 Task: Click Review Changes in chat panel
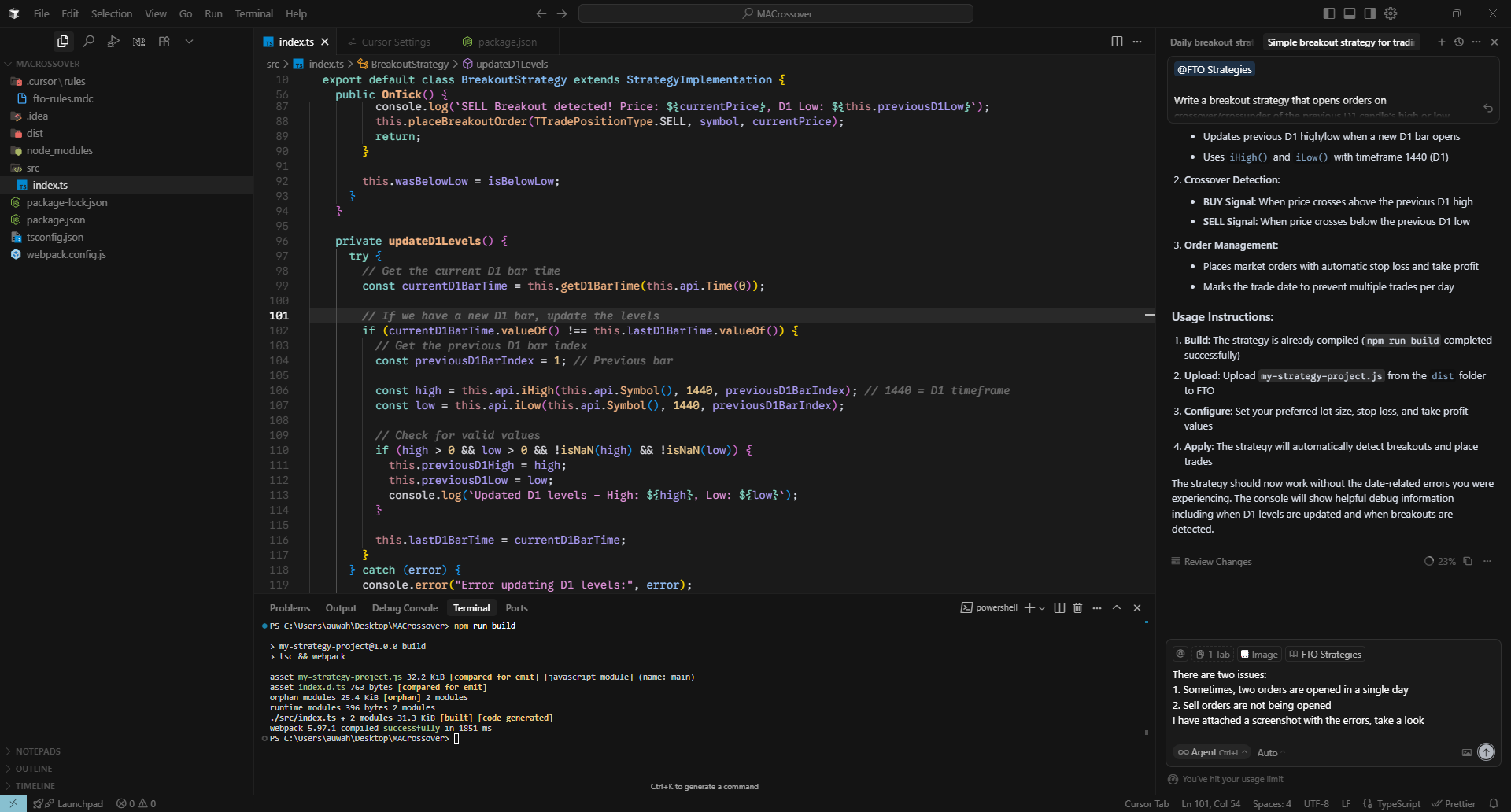[1217, 562]
